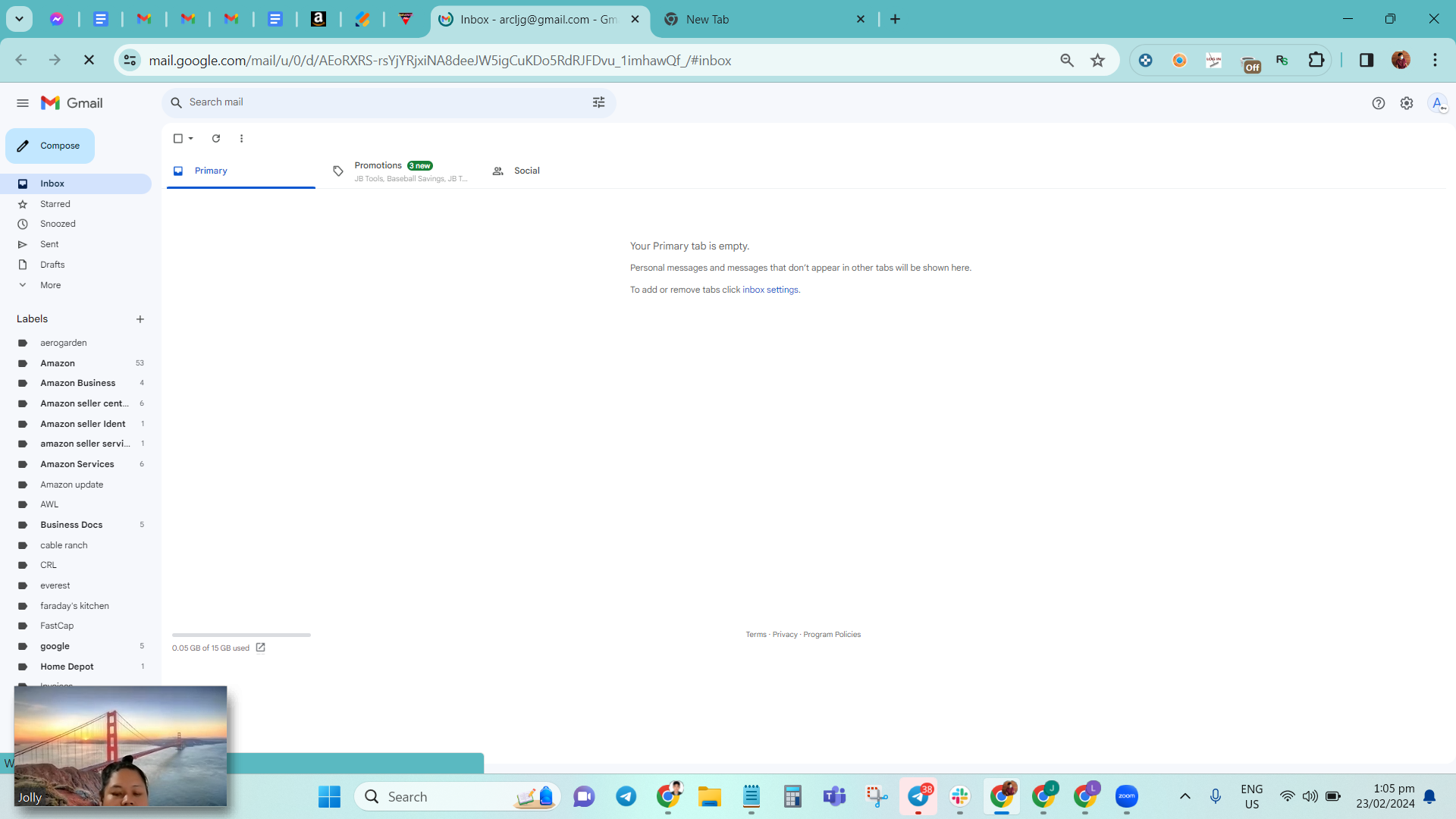Open Slack from the taskbar
This screenshot has width=1456, height=819.
pyautogui.click(x=959, y=796)
